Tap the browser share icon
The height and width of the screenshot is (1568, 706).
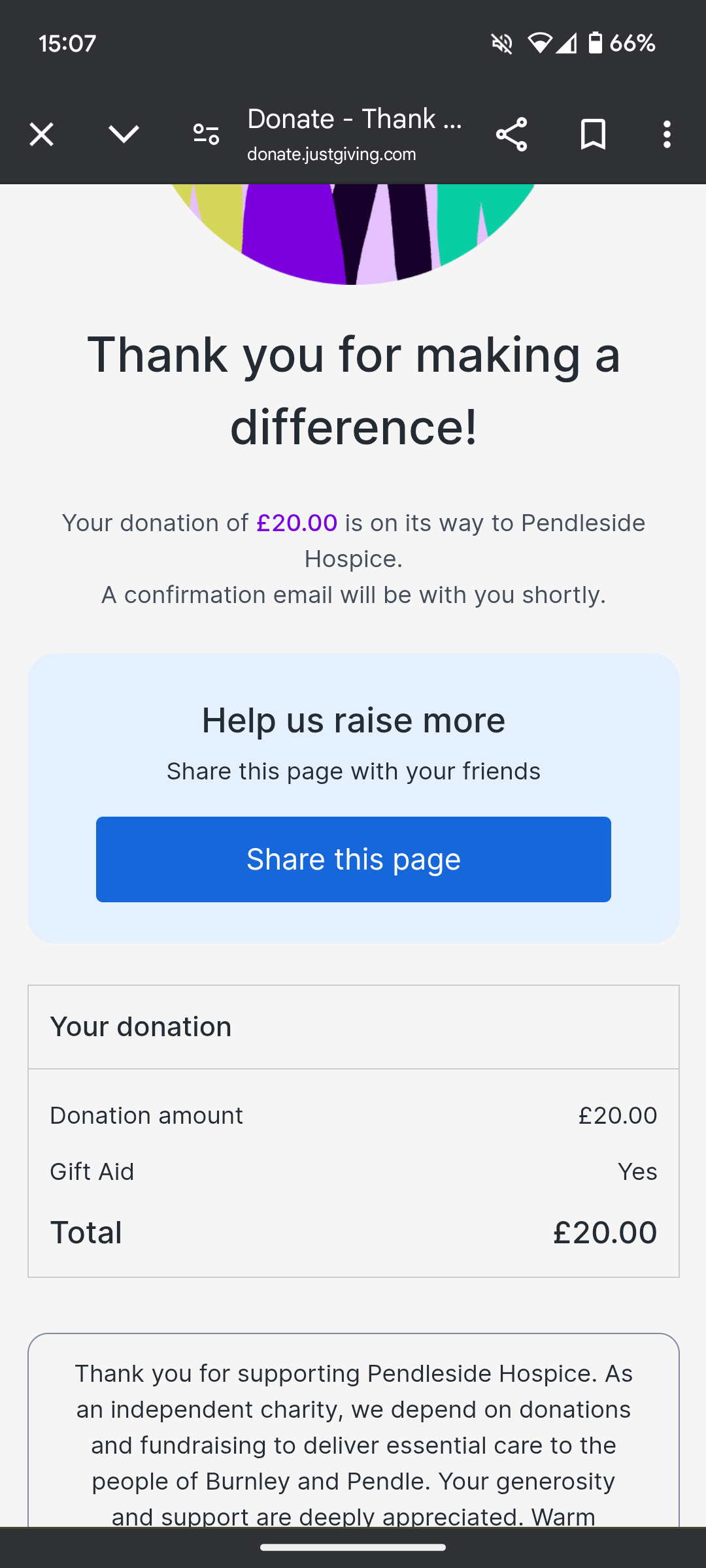point(511,135)
